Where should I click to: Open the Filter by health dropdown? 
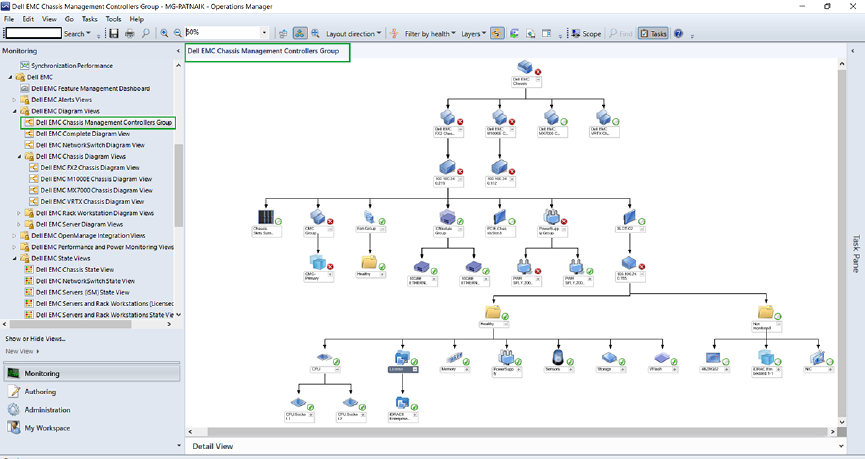[426, 34]
